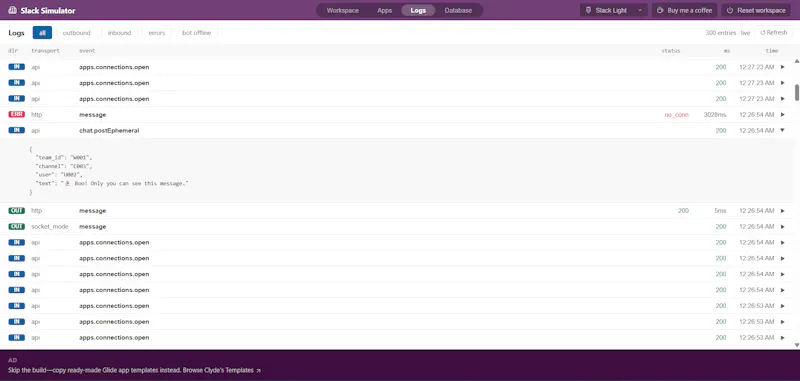800x381 pixels.
Task: Show only errors in logs
Action: pos(157,33)
